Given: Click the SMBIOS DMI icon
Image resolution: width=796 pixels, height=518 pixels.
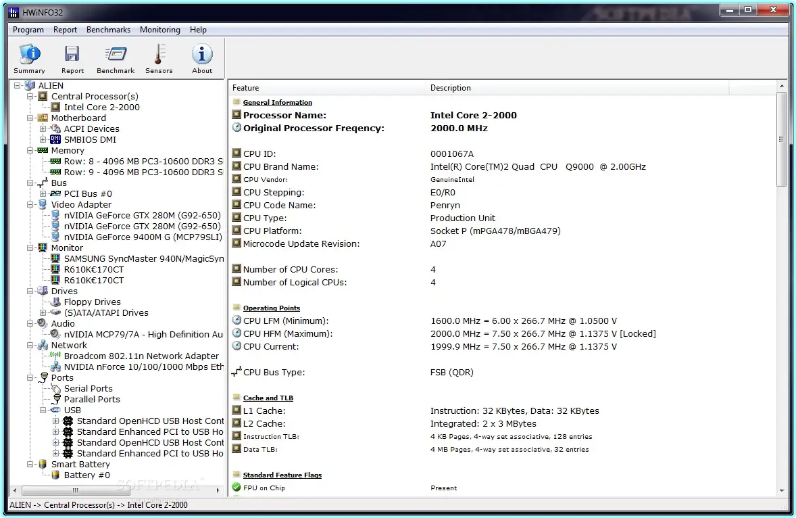Looking at the screenshot, I should [x=55, y=139].
